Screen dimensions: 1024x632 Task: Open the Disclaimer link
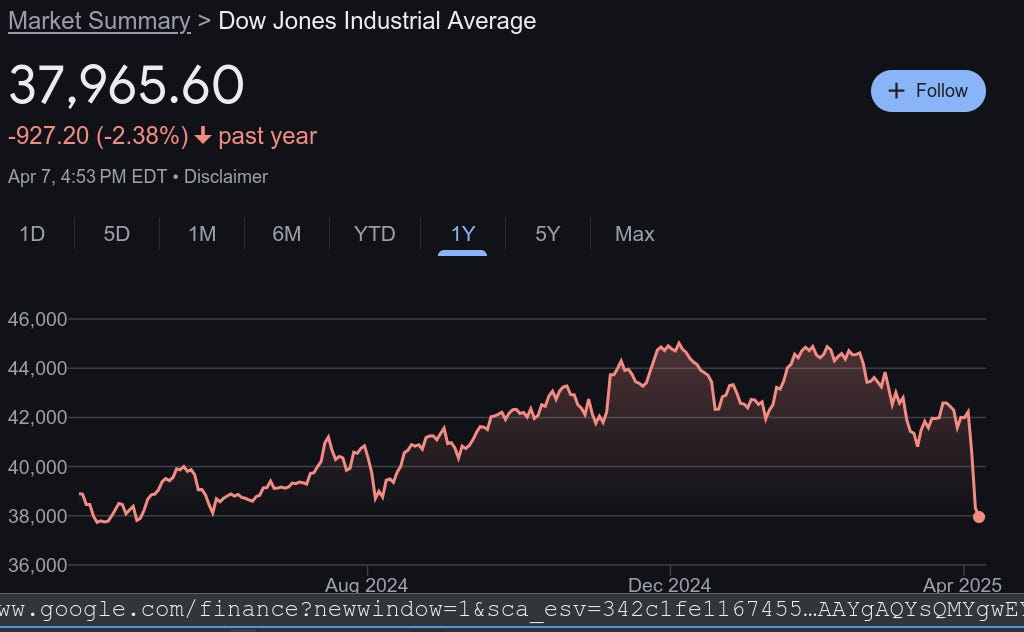click(x=226, y=176)
